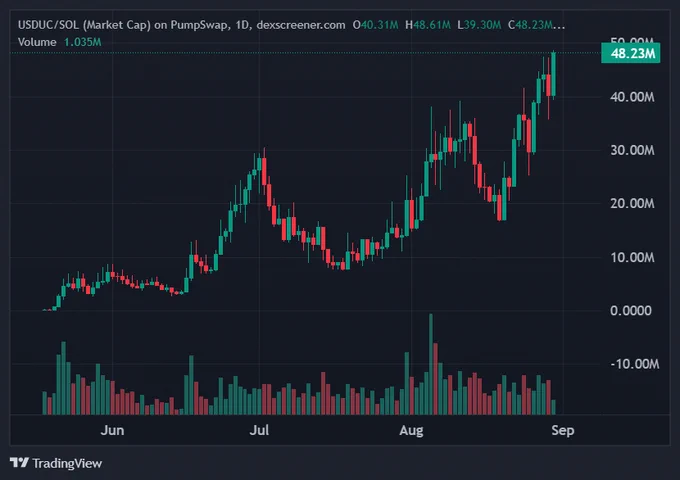This screenshot has height=480, width=680.
Task: Click the Aug label on time axis
Action: pyautogui.click(x=411, y=430)
